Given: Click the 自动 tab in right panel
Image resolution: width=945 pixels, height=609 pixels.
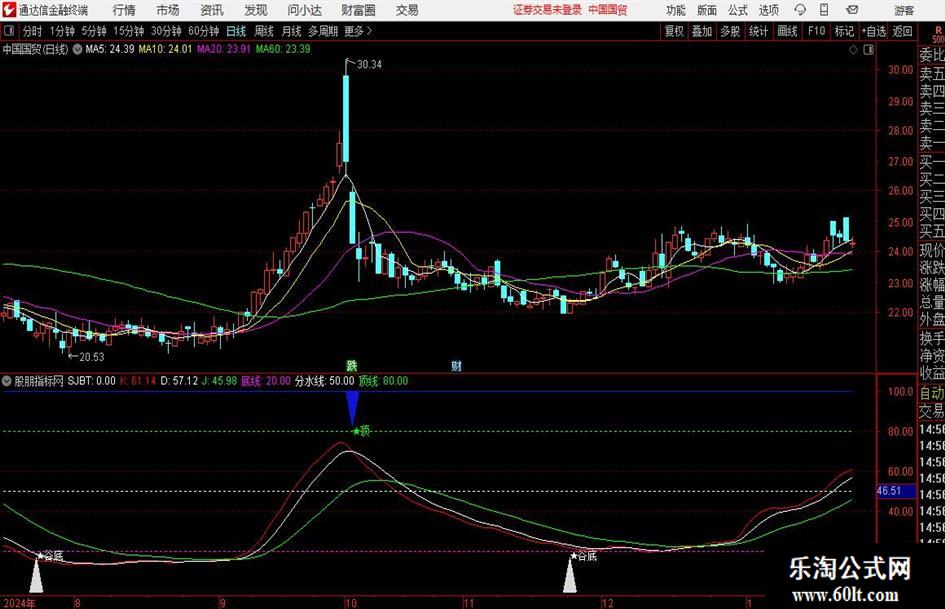Looking at the screenshot, I should [x=931, y=393].
